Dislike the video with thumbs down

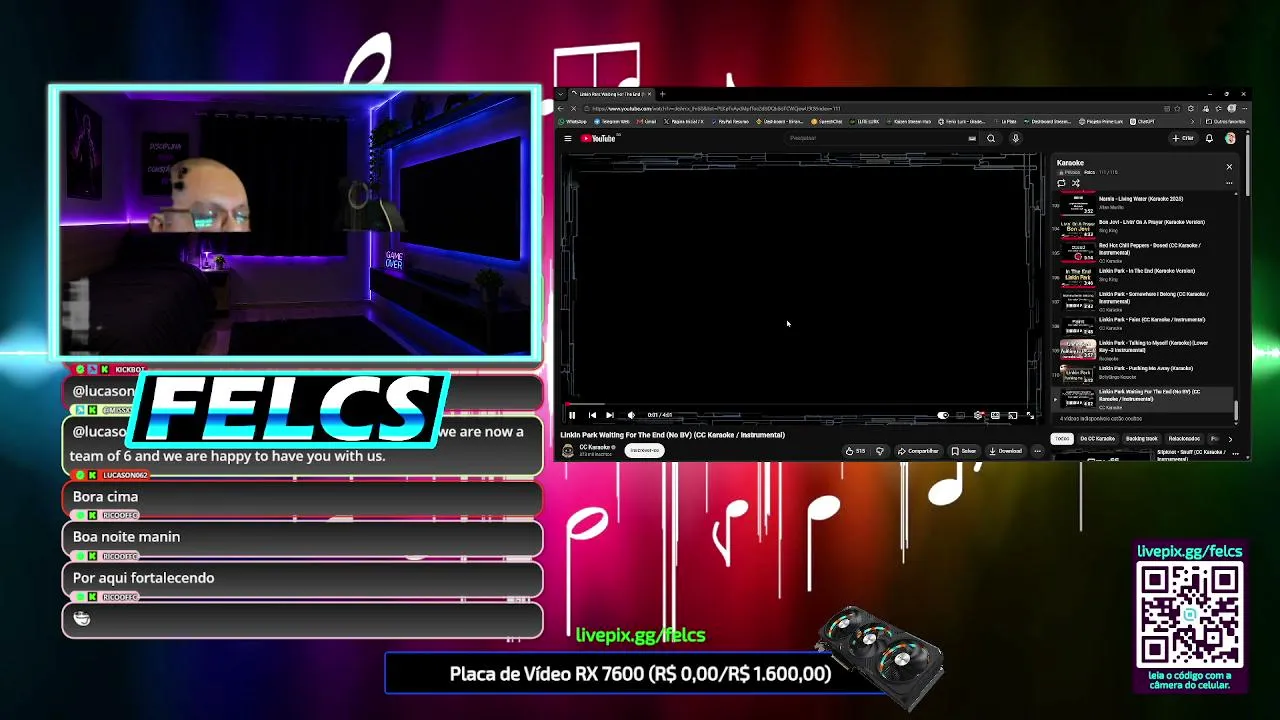880,451
